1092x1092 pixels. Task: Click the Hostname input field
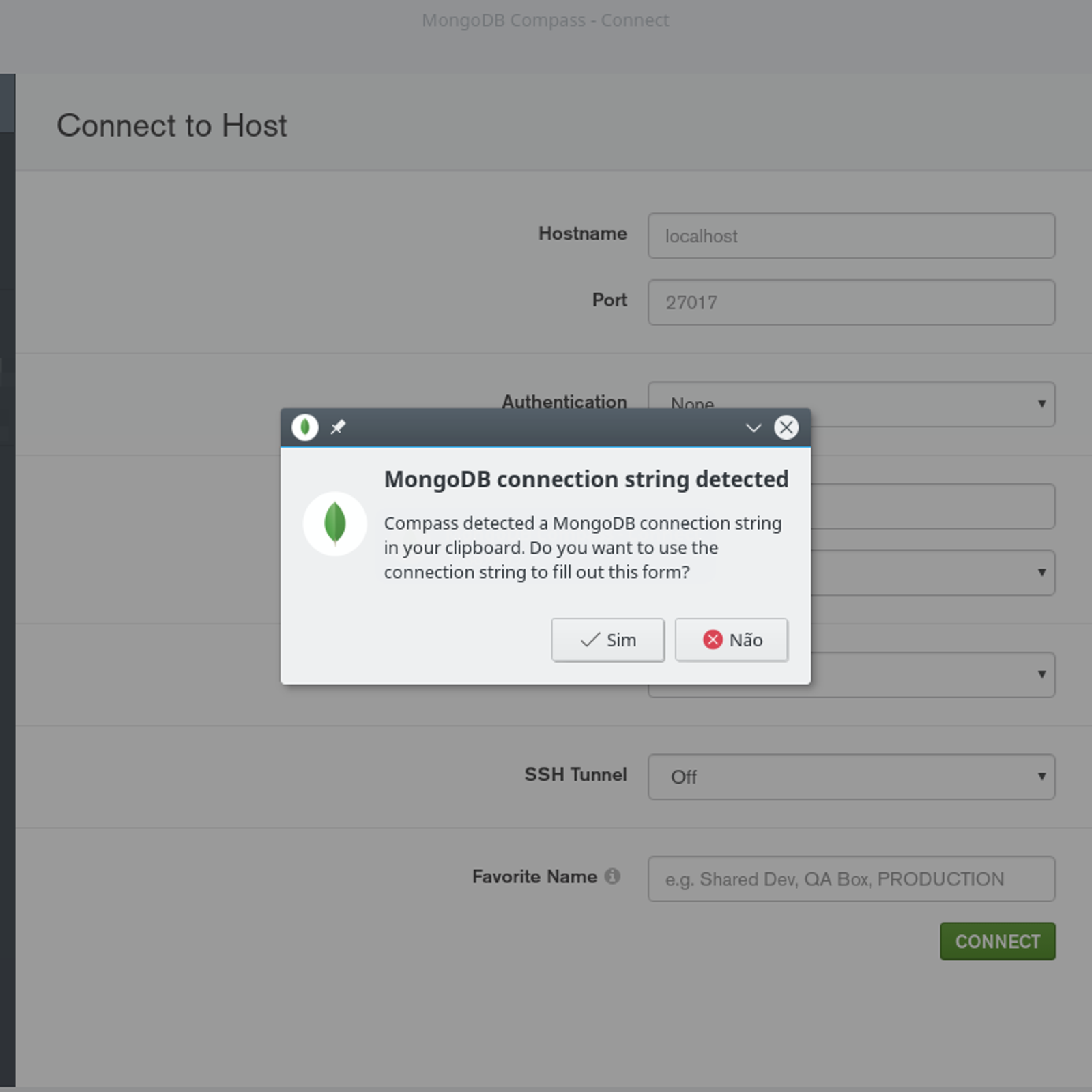[851, 235]
